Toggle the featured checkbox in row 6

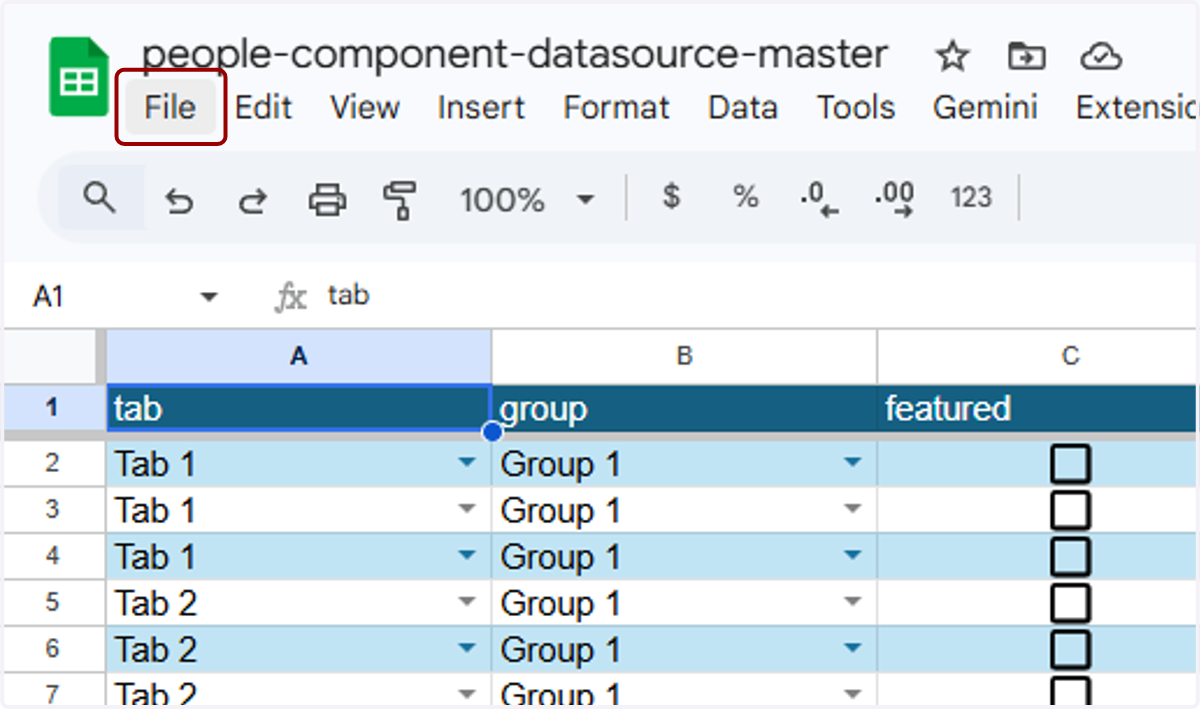click(1071, 650)
